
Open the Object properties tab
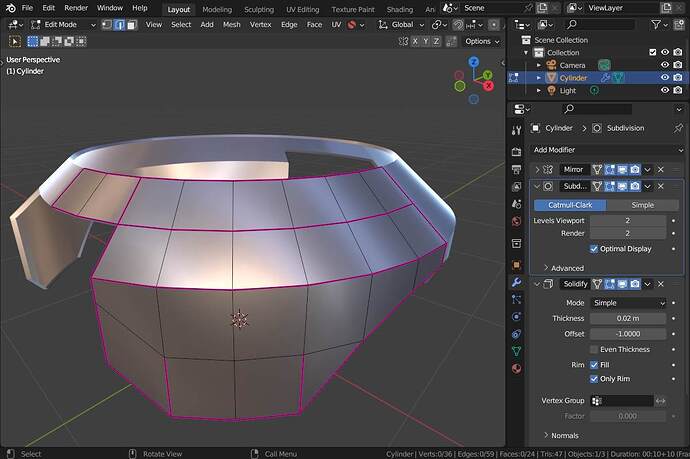point(517,265)
